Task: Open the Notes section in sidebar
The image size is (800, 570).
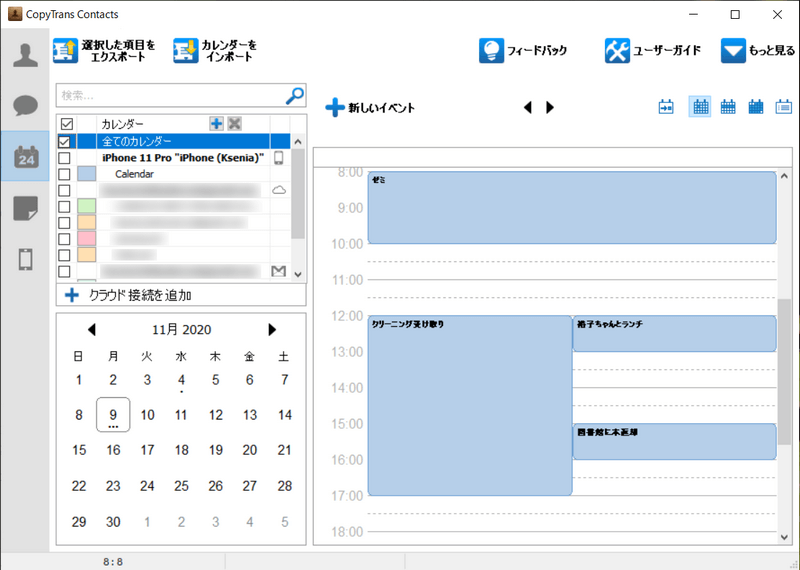Action: point(25,208)
